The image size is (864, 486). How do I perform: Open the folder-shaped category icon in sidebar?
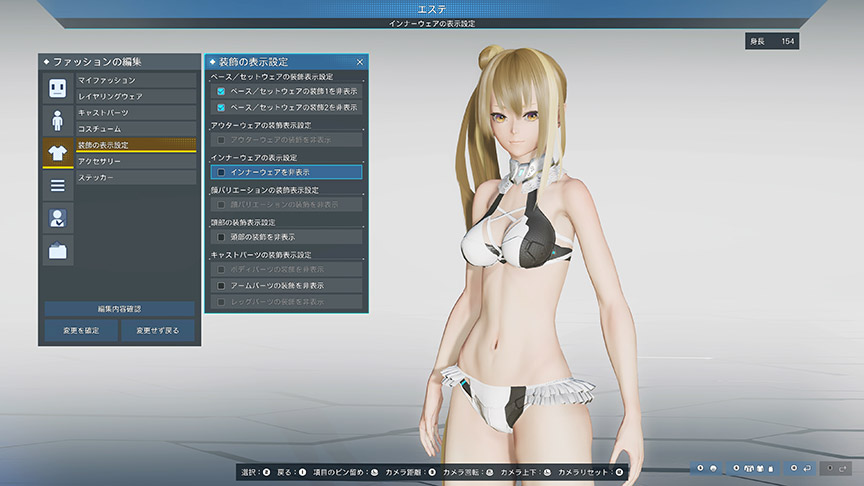tap(57, 251)
